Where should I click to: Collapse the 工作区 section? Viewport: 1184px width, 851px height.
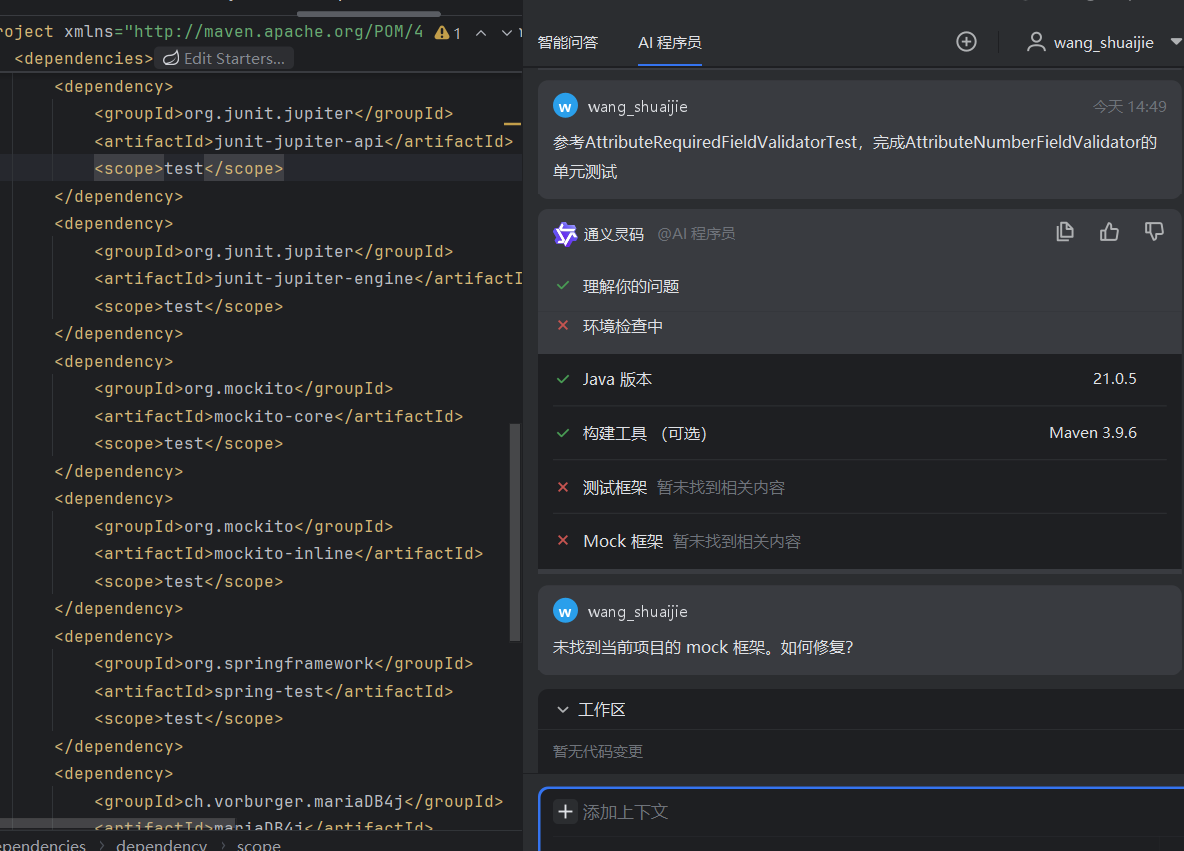562,710
